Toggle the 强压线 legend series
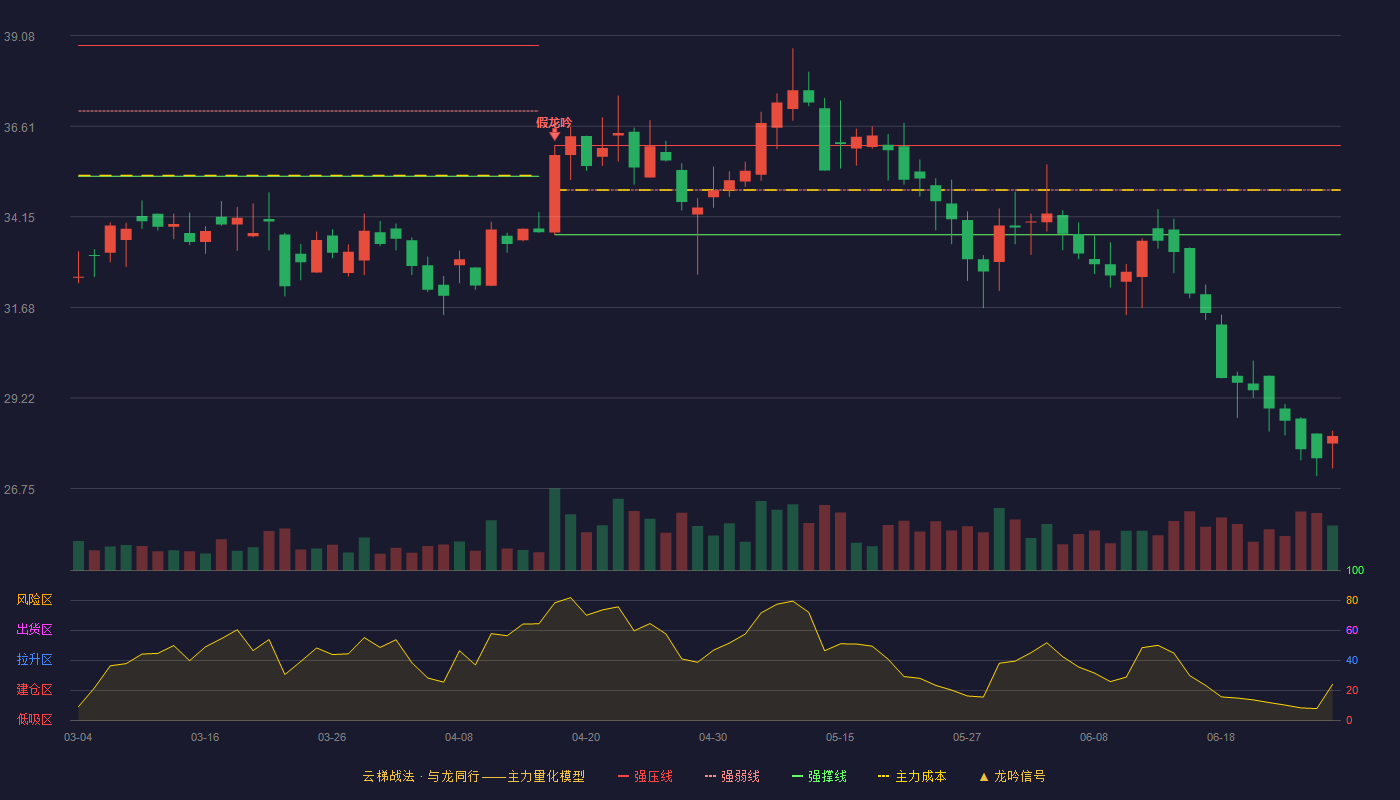This screenshot has width=1400, height=800. coord(645,776)
